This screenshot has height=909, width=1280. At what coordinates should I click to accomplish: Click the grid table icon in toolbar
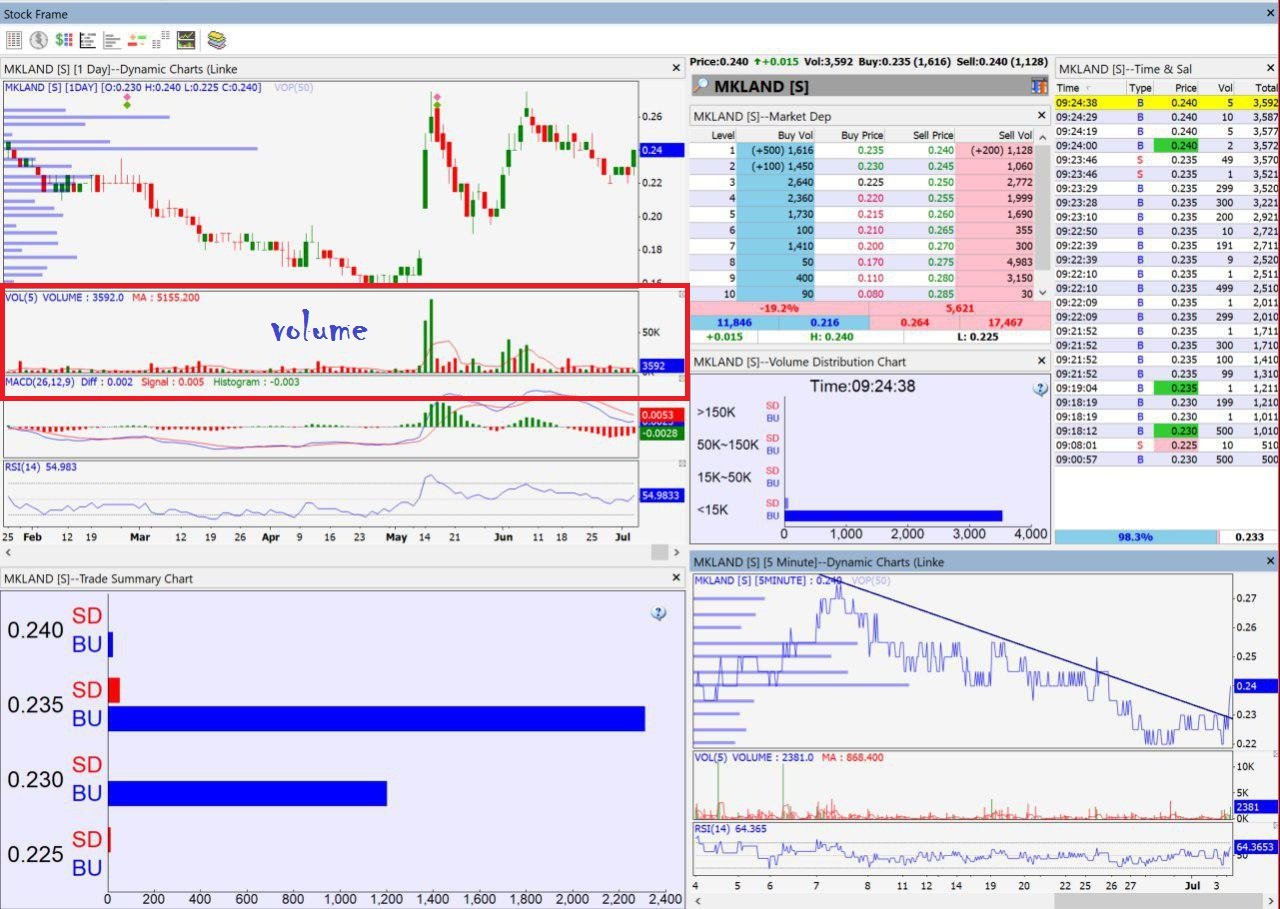tap(14, 40)
